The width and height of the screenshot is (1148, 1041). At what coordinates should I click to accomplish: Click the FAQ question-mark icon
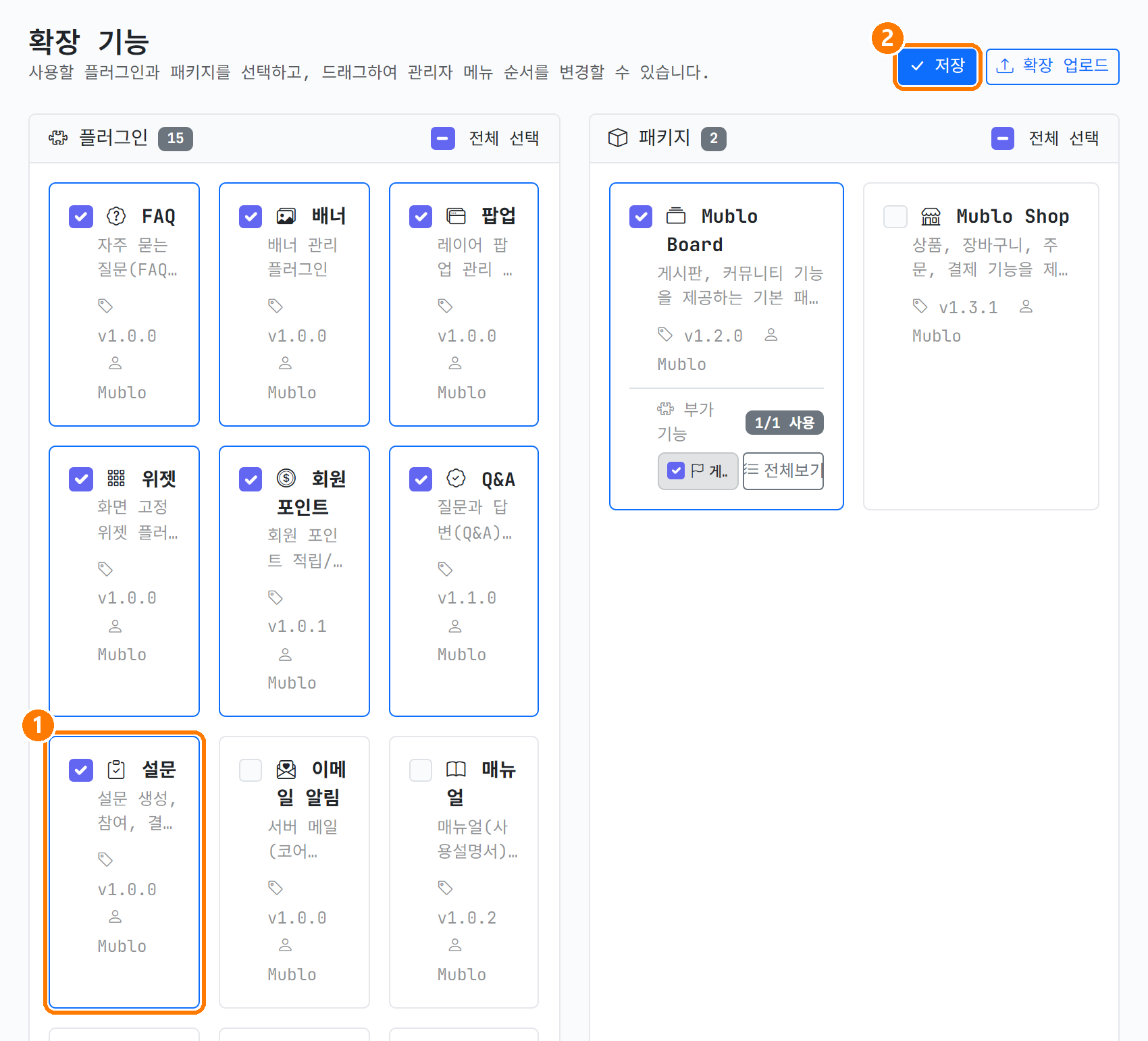coord(116,216)
